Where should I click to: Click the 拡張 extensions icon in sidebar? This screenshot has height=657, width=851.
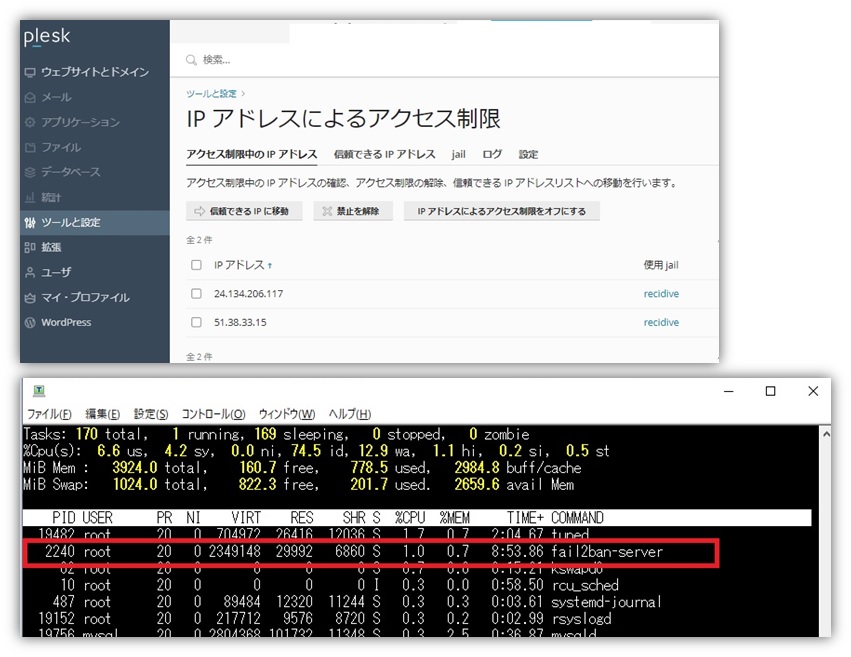(30, 247)
